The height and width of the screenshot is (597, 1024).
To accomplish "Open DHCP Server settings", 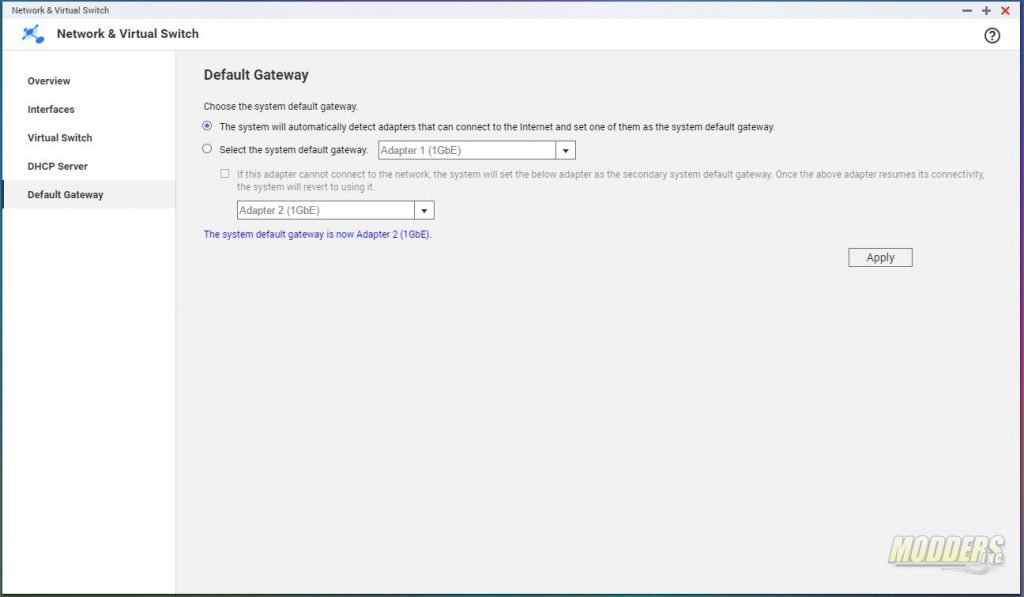I will [57, 166].
